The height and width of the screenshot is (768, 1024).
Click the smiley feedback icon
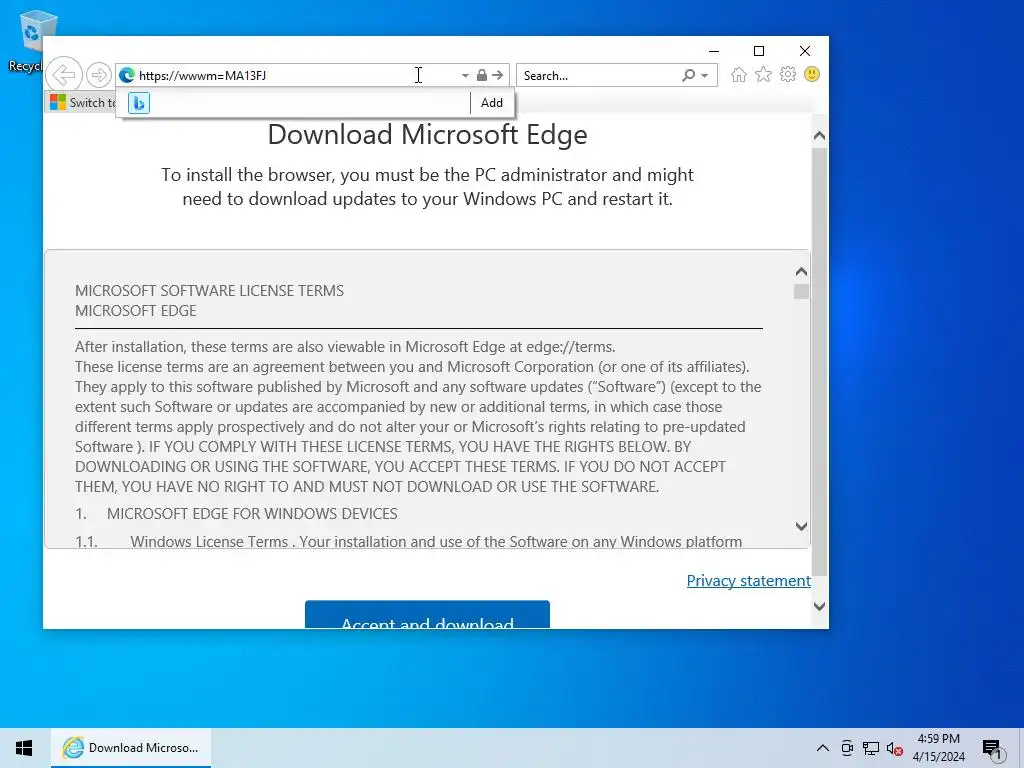pos(812,74)
